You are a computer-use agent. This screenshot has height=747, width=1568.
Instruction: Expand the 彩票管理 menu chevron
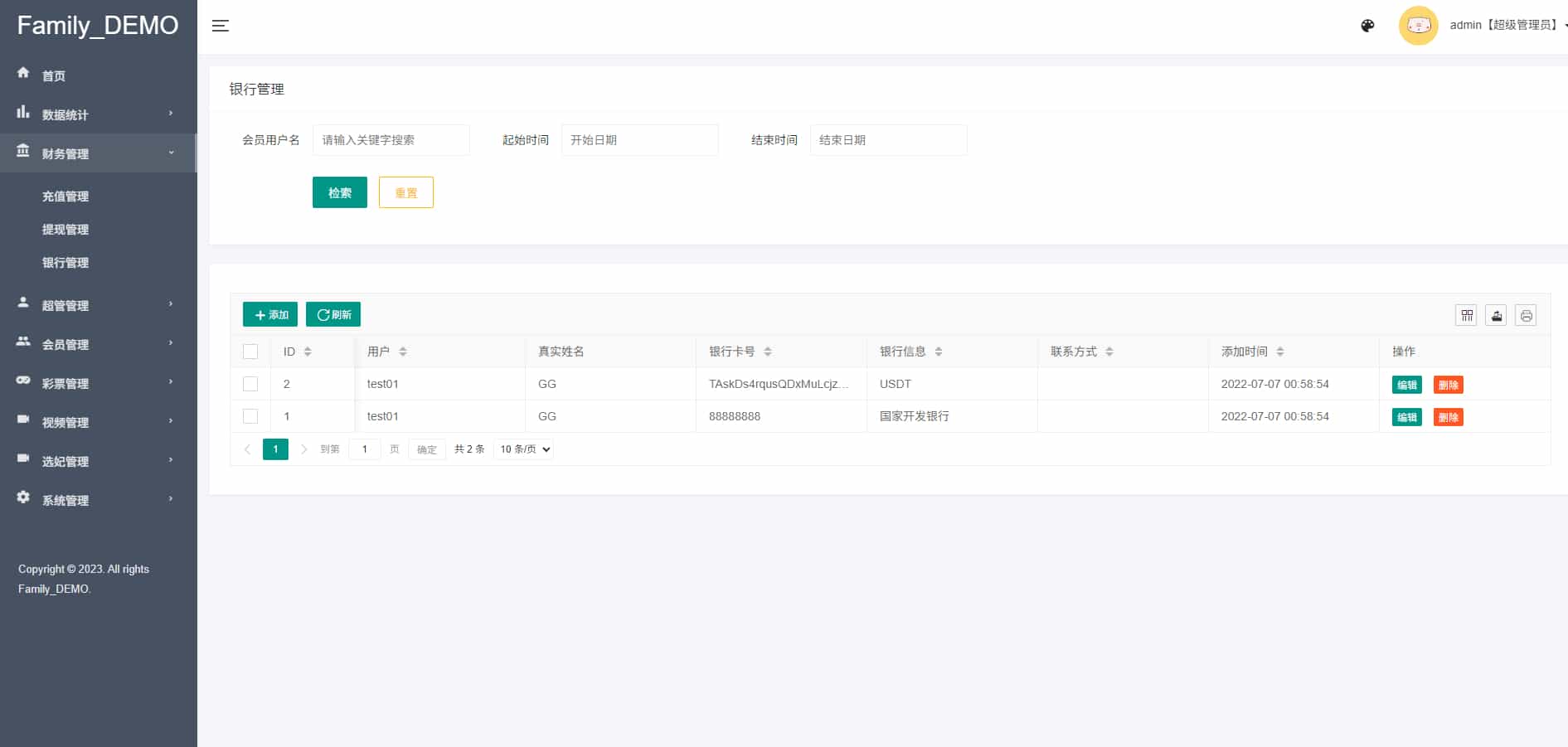click(x=171, y=381)
